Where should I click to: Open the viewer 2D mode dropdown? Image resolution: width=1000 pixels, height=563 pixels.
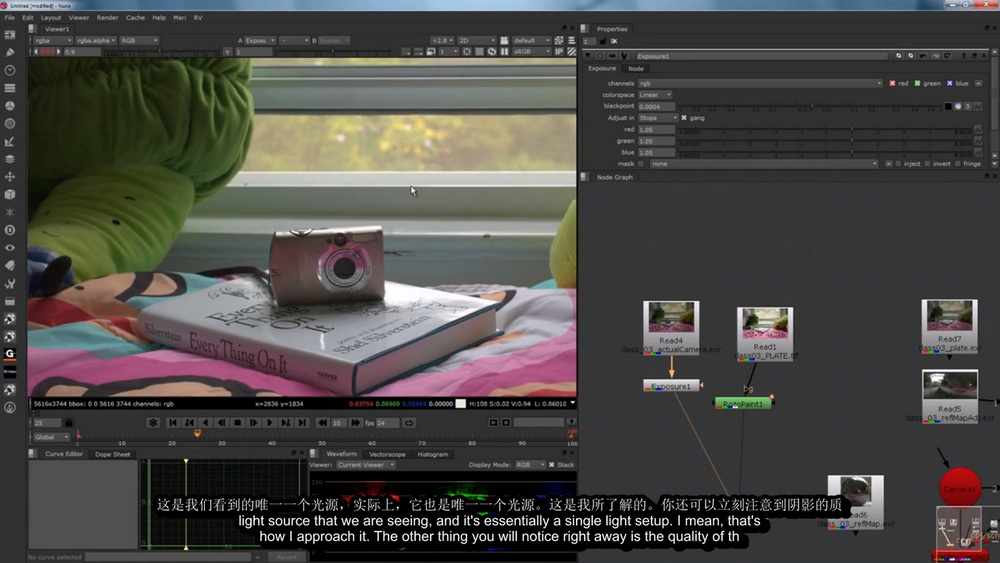pyautogui.click(x=476, y=40)
